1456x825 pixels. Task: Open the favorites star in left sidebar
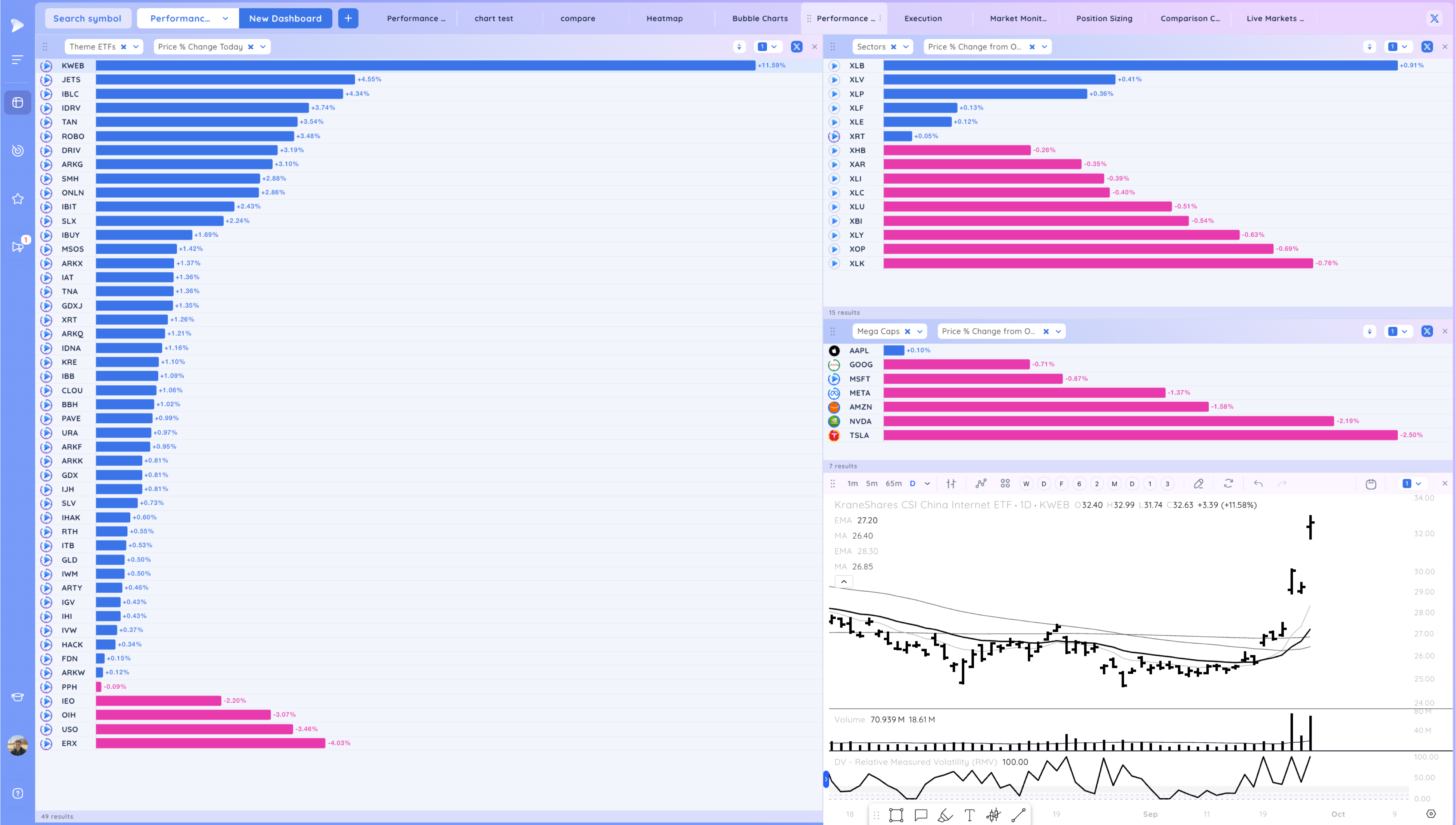pos(17,199)
